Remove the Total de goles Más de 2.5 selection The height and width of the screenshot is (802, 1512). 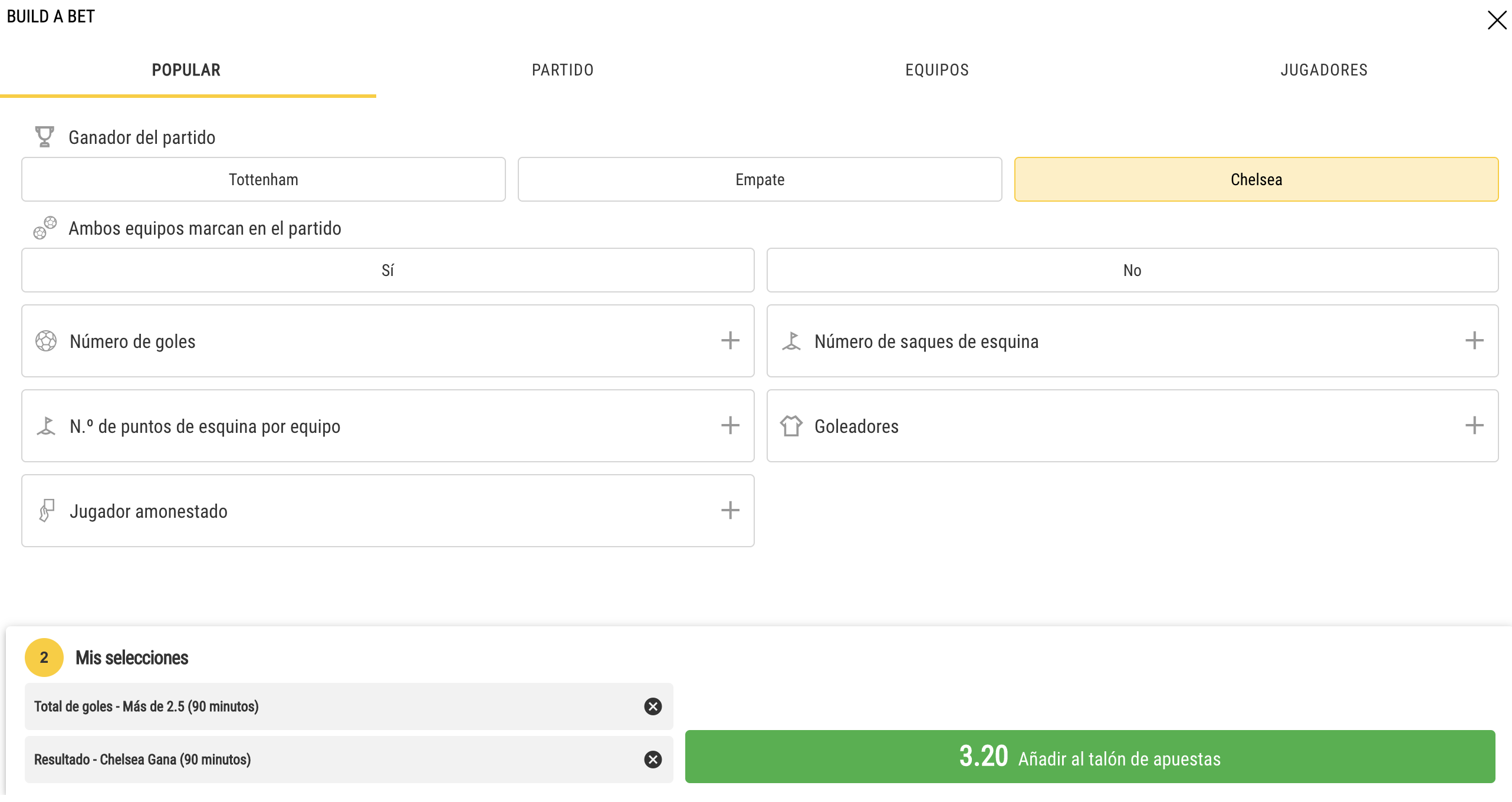[x=653, y=706]
